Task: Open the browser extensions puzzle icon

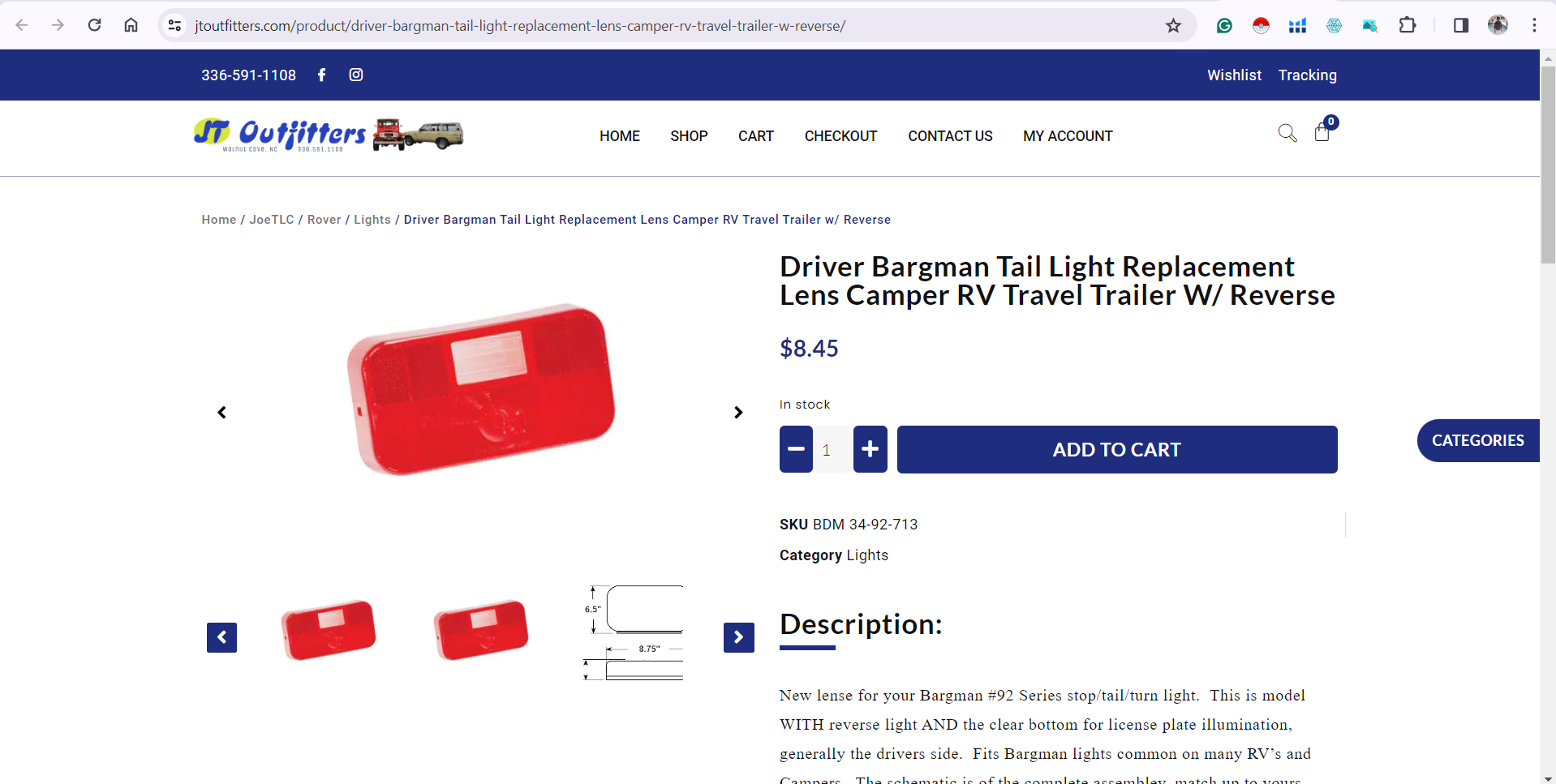Action: pos(1408,25)
